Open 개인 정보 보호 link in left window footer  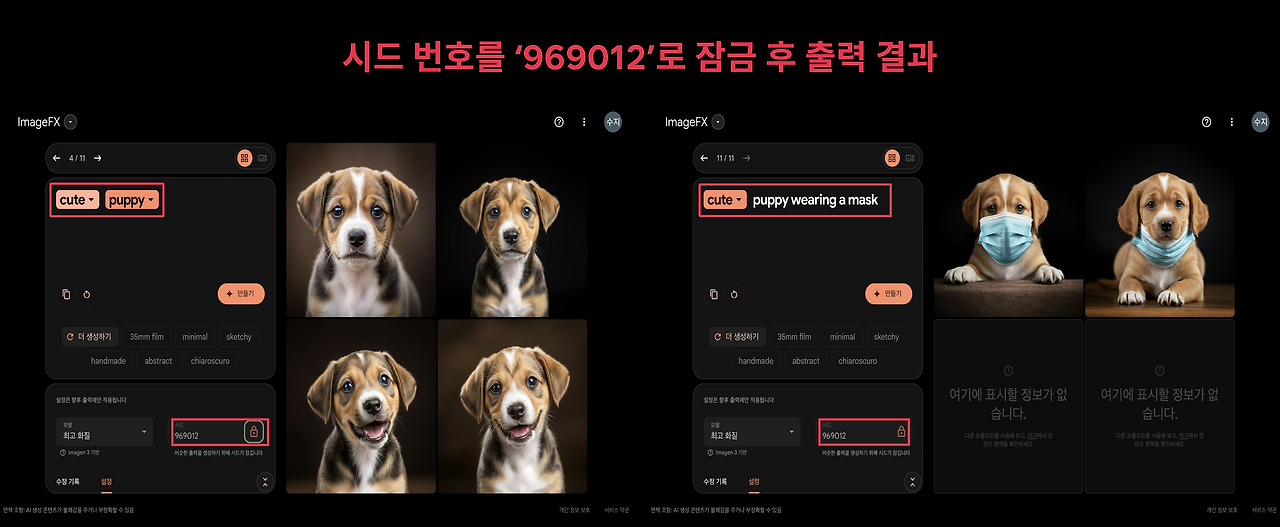point(575,510)
